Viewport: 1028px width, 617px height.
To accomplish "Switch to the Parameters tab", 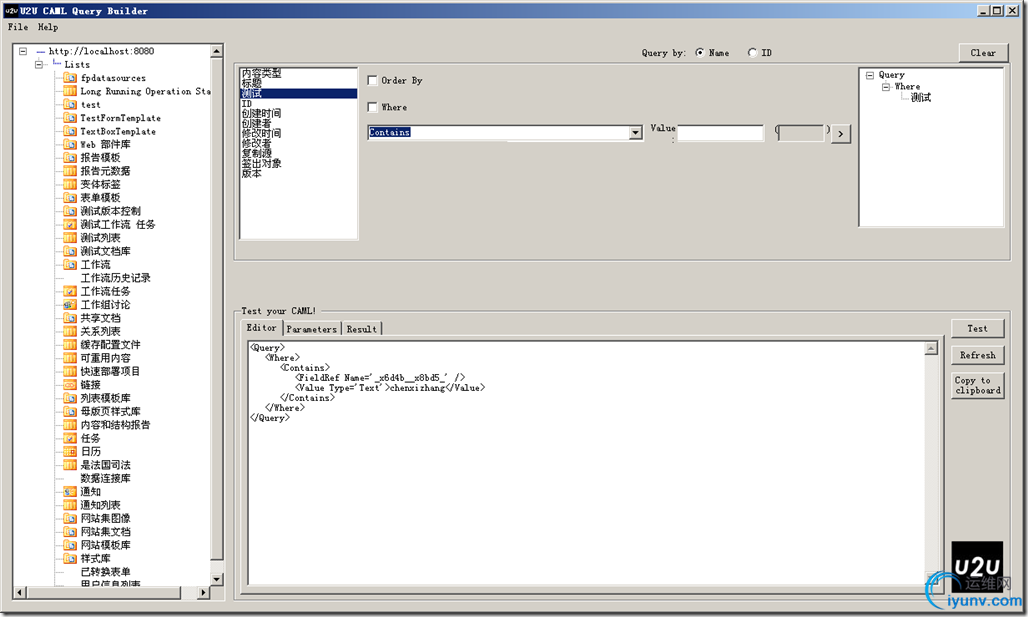I will [x=311, y=329].
